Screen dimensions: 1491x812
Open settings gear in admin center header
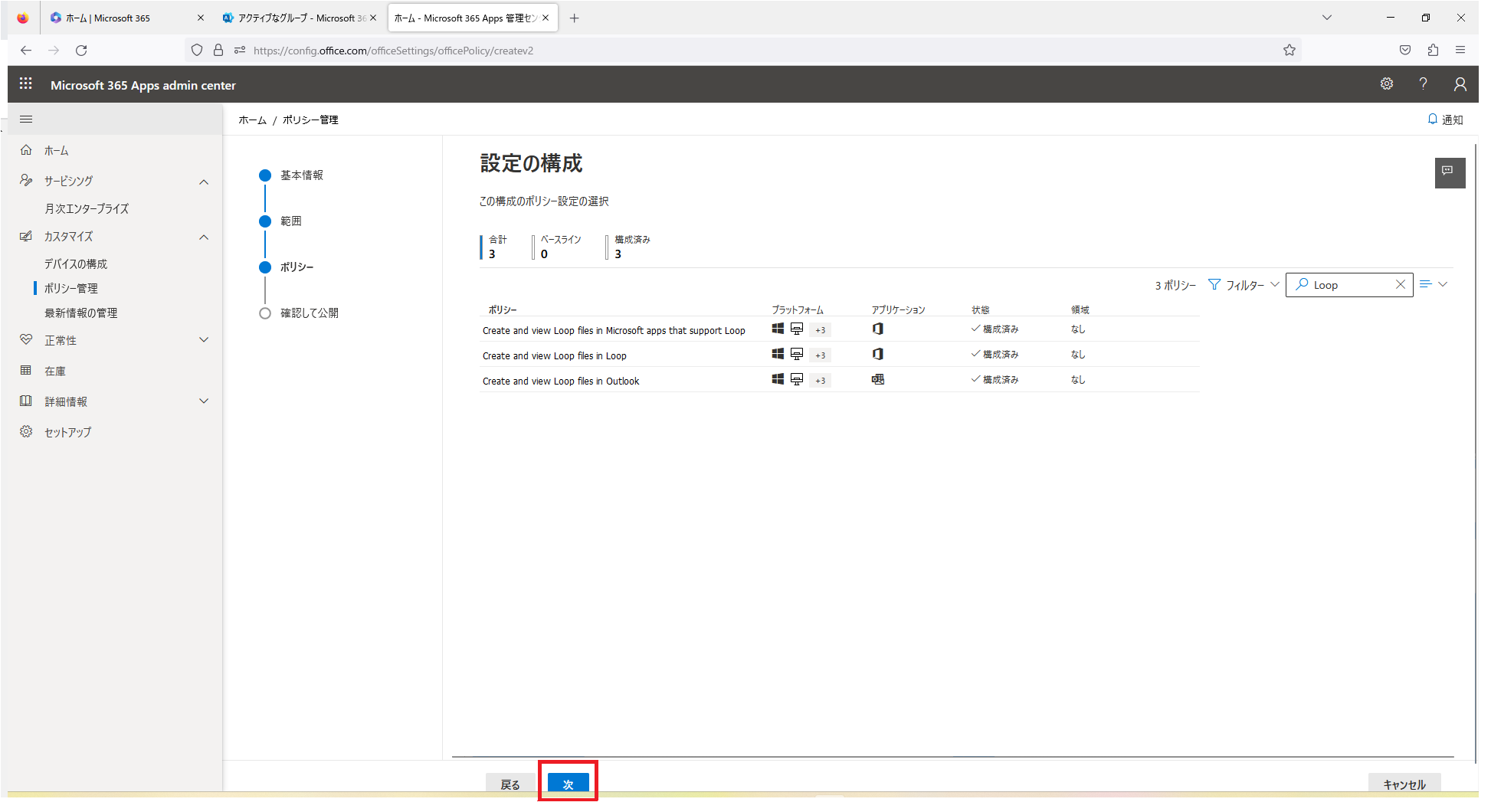coord(1387,84)
